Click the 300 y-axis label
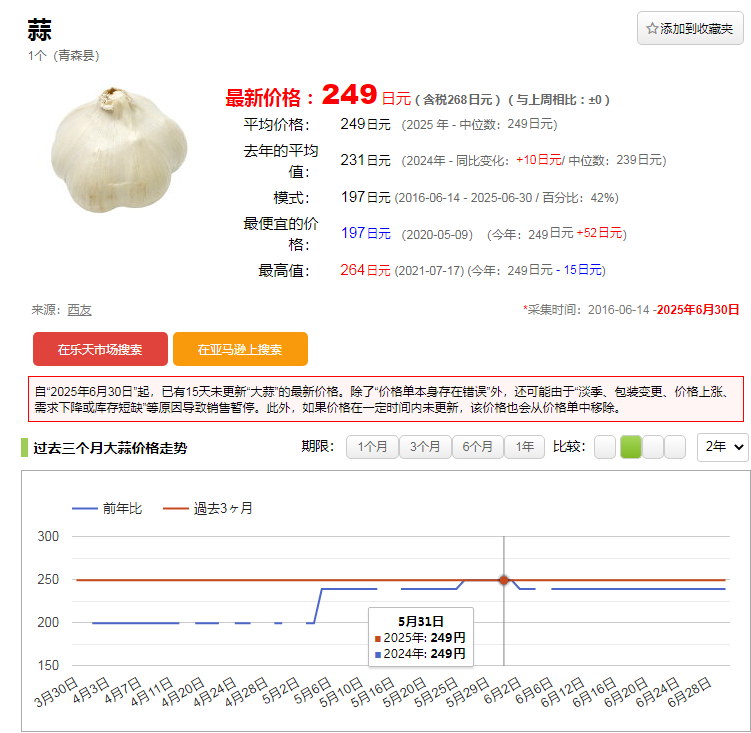 (48, 537)
